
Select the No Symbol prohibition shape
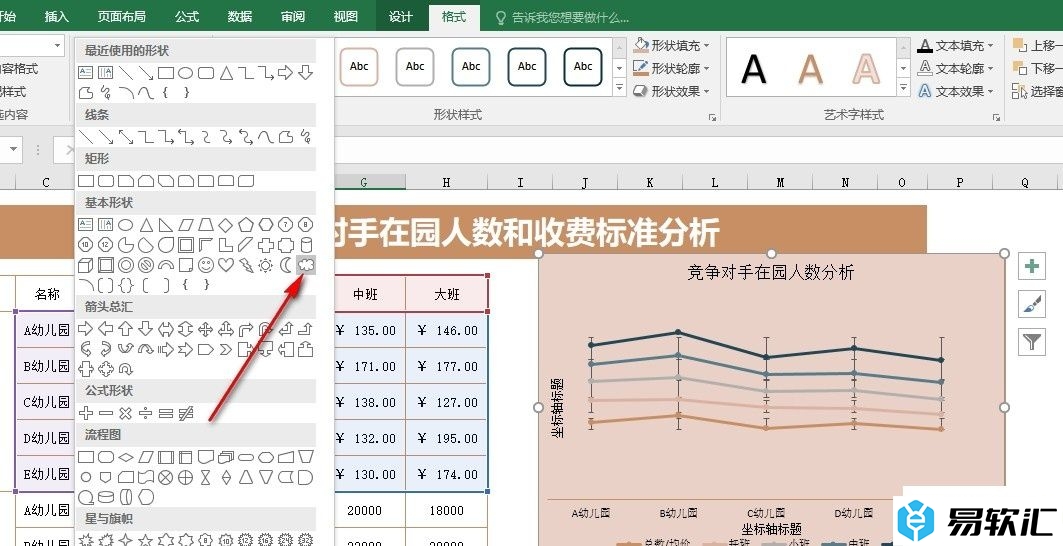pos(146,265)
